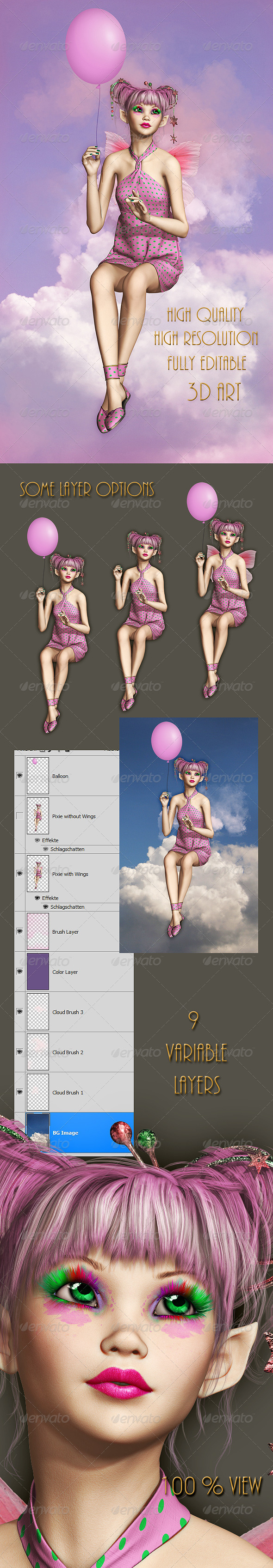Click the "Balloon" layer name
Viewport: 273px width, 1568px height.
60,776
